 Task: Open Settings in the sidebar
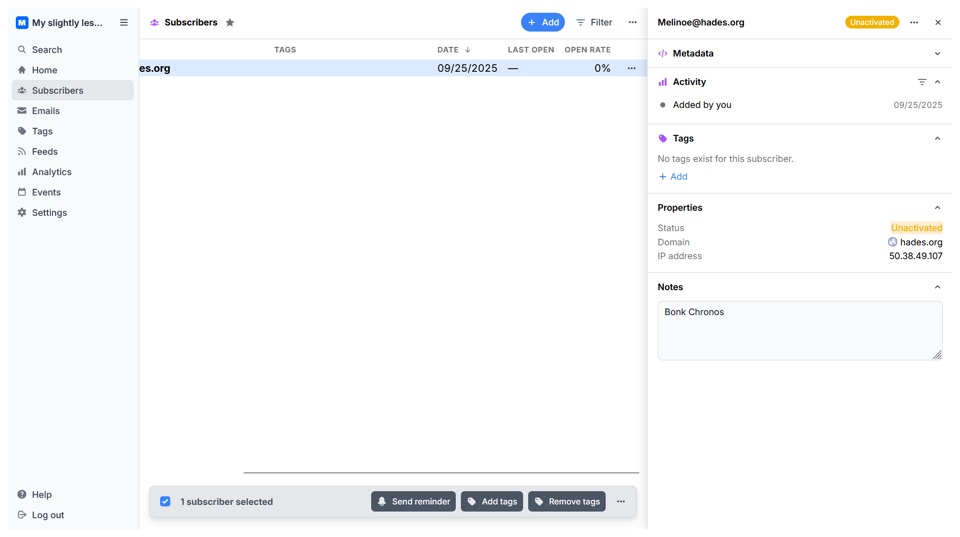click(72, 212)
